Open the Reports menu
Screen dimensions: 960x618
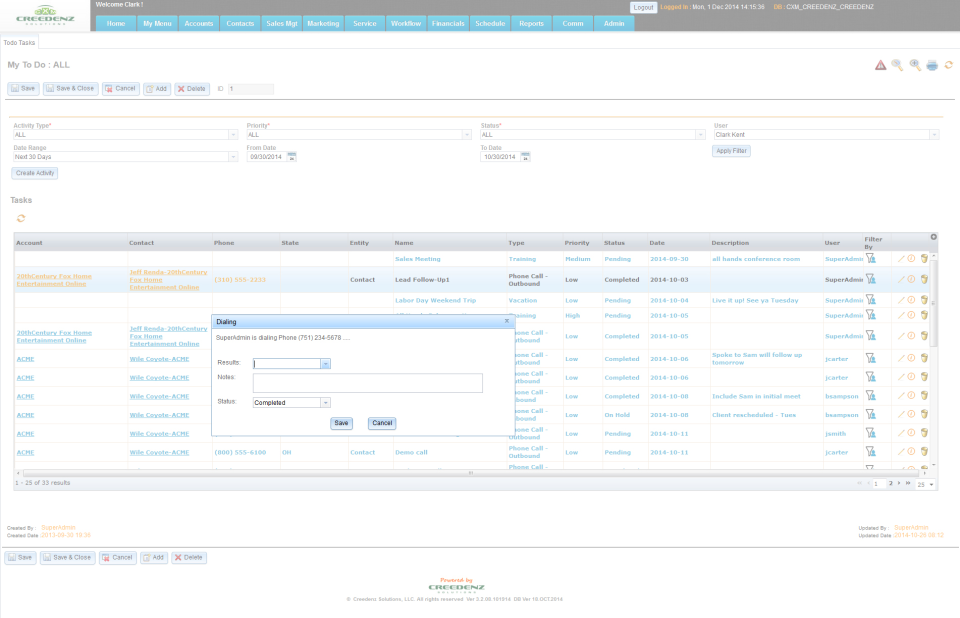[x=531, y=23]
